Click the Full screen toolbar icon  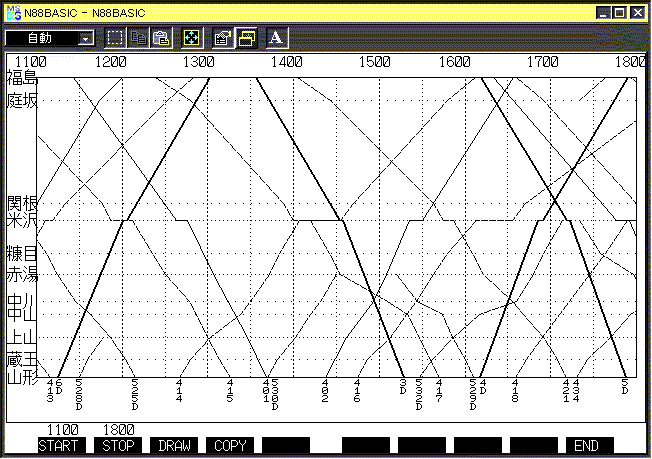pyautogui.click(x=192, y=38)
